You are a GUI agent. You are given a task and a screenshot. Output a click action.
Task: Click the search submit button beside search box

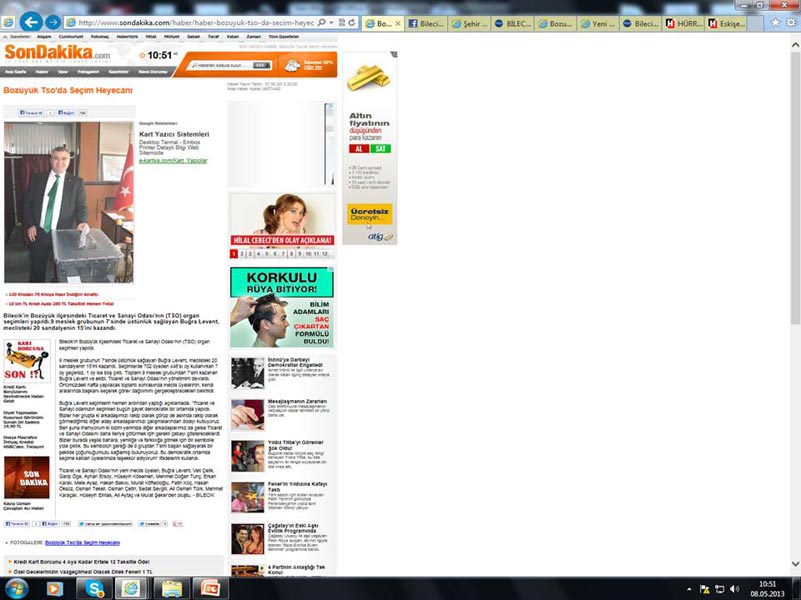[x=261, y=65]
